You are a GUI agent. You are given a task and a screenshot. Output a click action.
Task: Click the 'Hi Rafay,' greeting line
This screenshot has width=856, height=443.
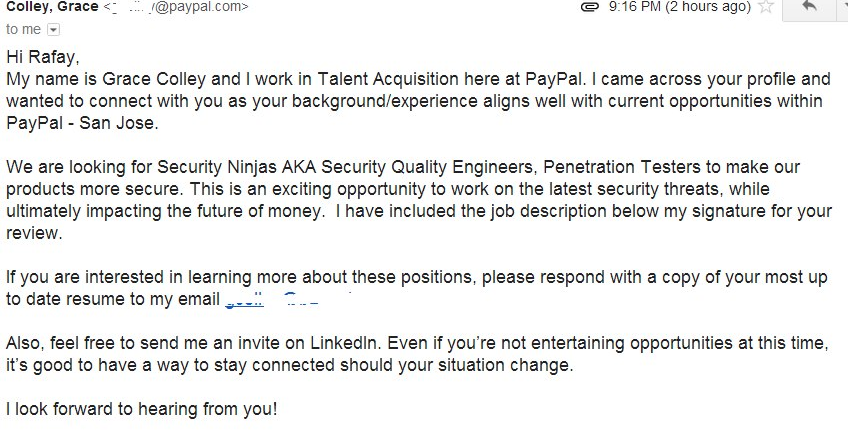43,57
